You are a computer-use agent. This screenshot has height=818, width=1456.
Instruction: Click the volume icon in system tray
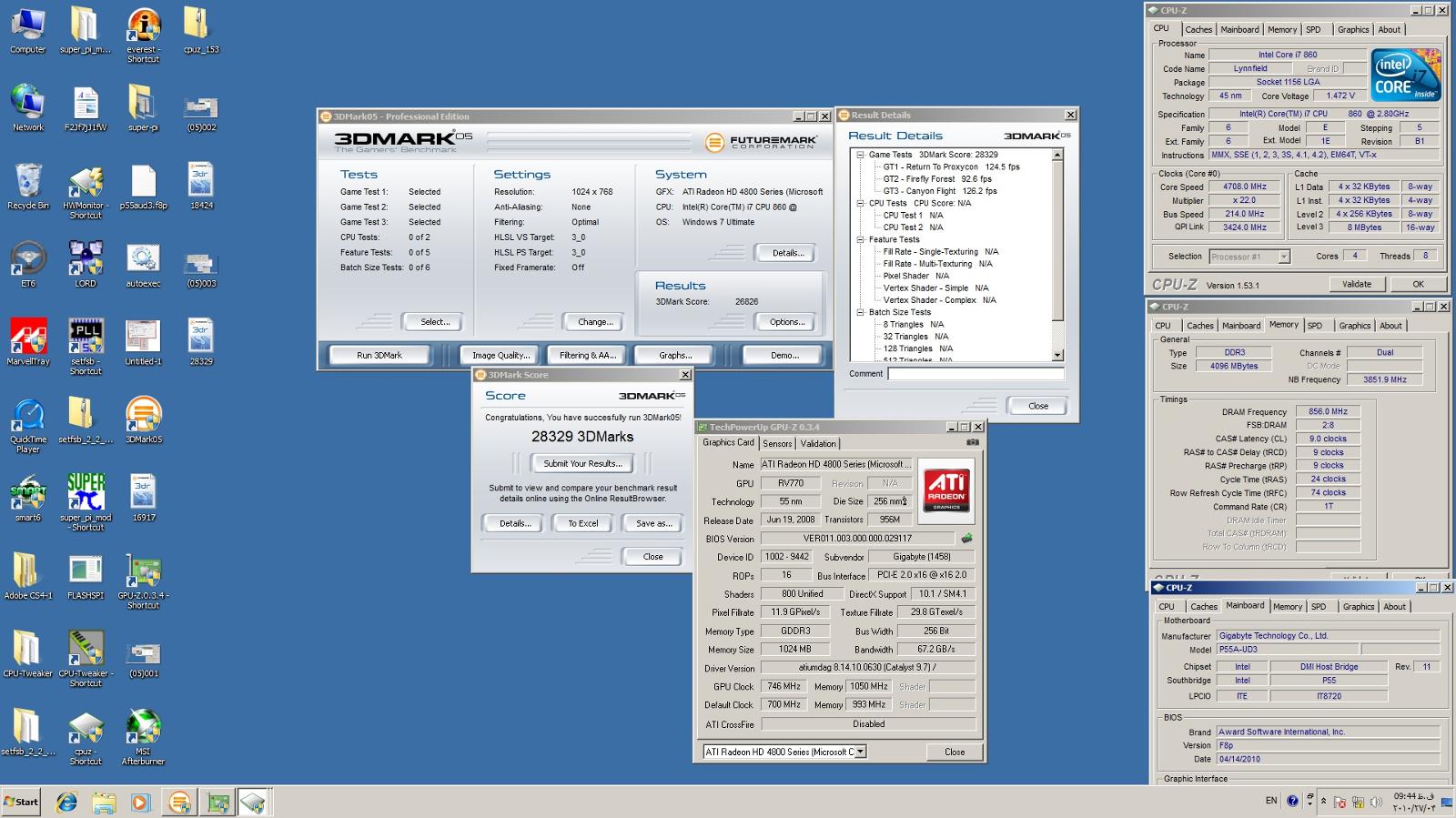pos(1376,802)
